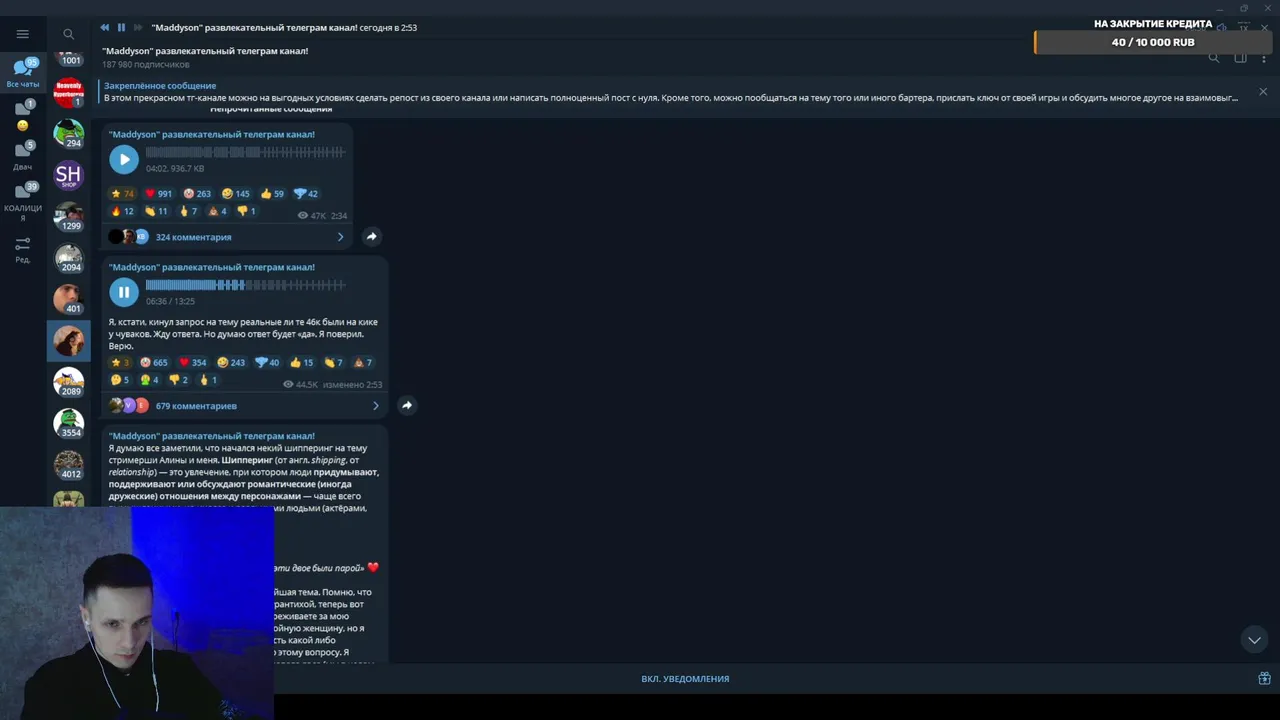
Task: Open red Heavenly chat with badge 1
Action: pyautogui.click(x=69, y=92)
